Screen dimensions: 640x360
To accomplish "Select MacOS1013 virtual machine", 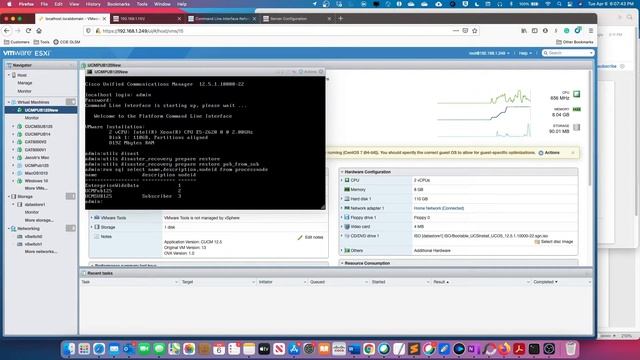I will [36, 173].
